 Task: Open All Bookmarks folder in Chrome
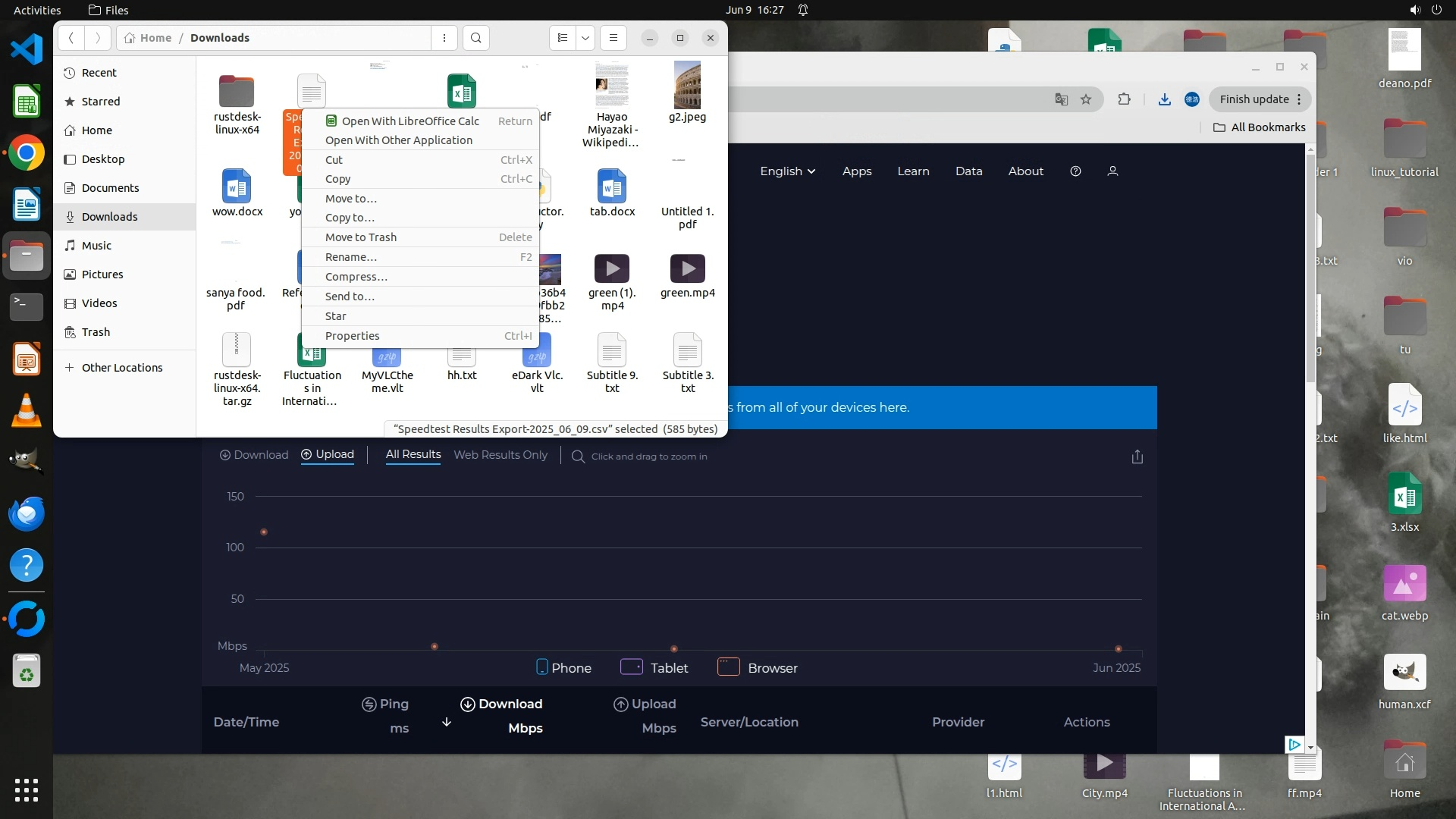pyautogui.click(x=1259, y=127)
